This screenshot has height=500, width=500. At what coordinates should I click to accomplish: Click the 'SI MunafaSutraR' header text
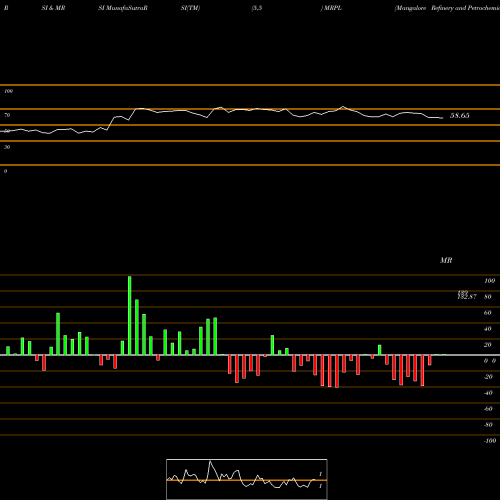(123, 8)
